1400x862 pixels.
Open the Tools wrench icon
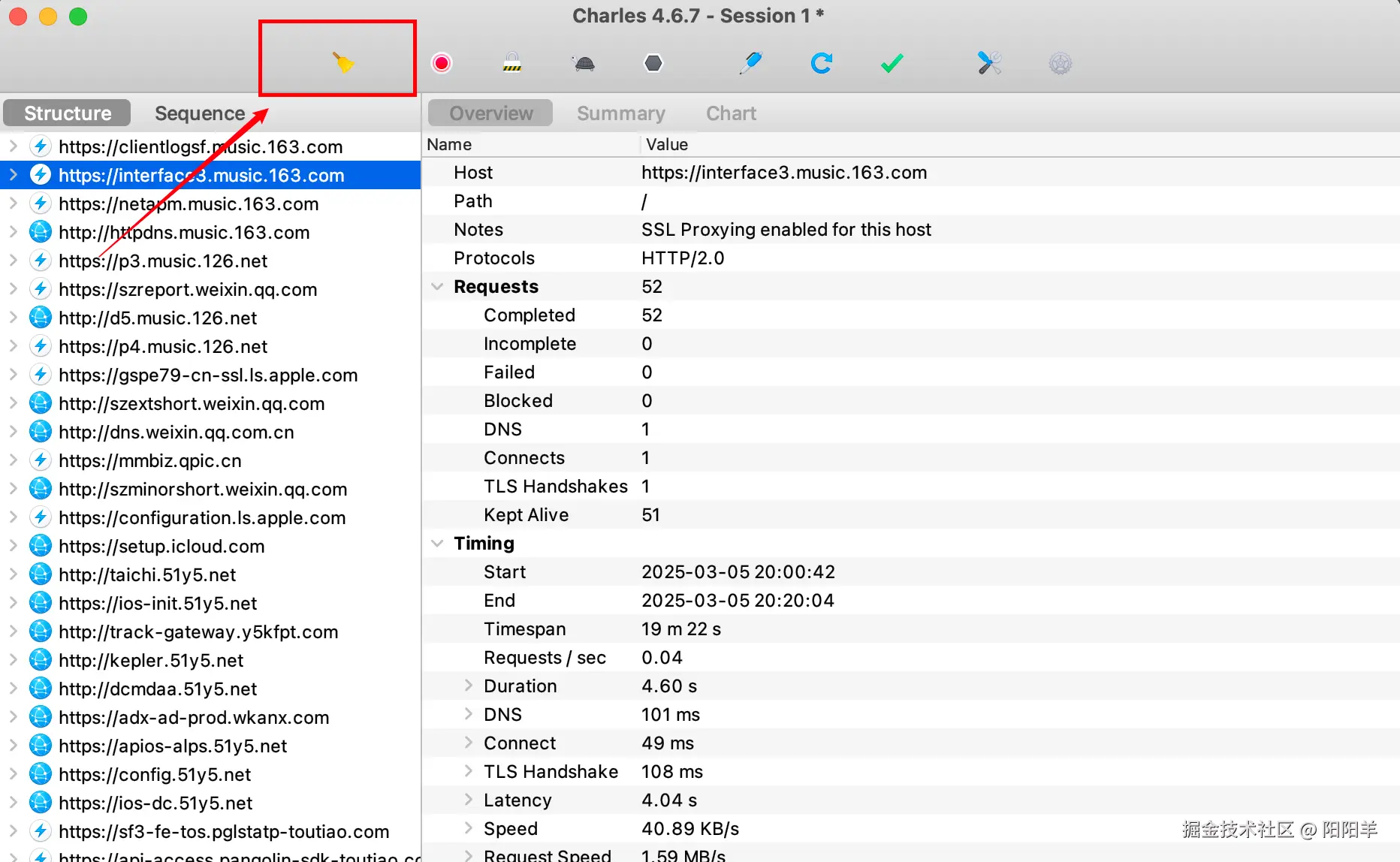tap(989, 62)
